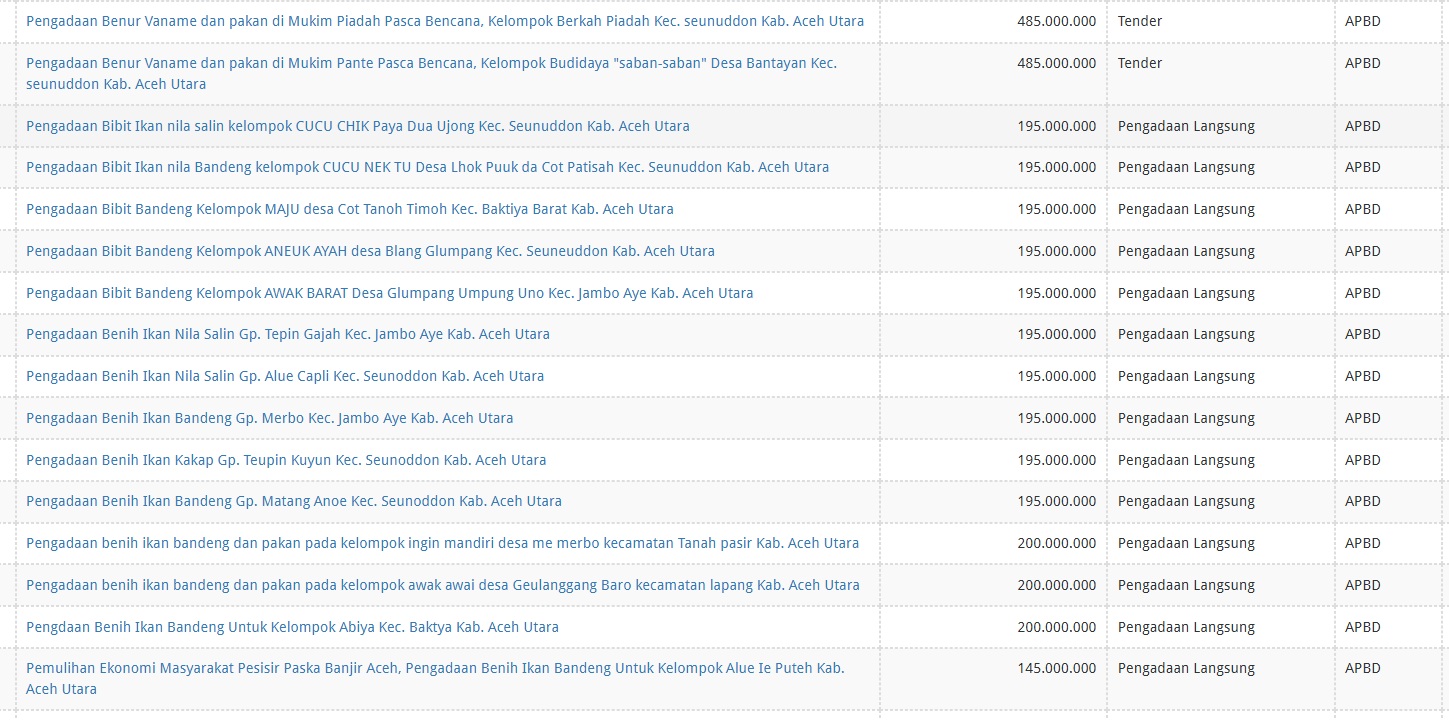The width and height of the screenshot is (1449, 720).
Task: Open the Benur Vaname Mukim Piadah tender link
Action: [445, 21]
